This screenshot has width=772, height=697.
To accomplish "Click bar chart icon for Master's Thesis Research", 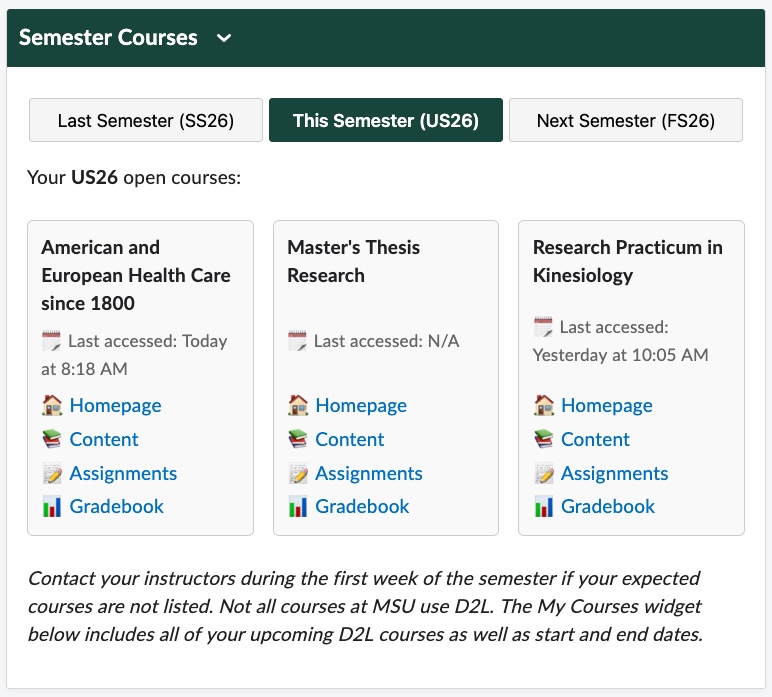I will click(297, 507).
